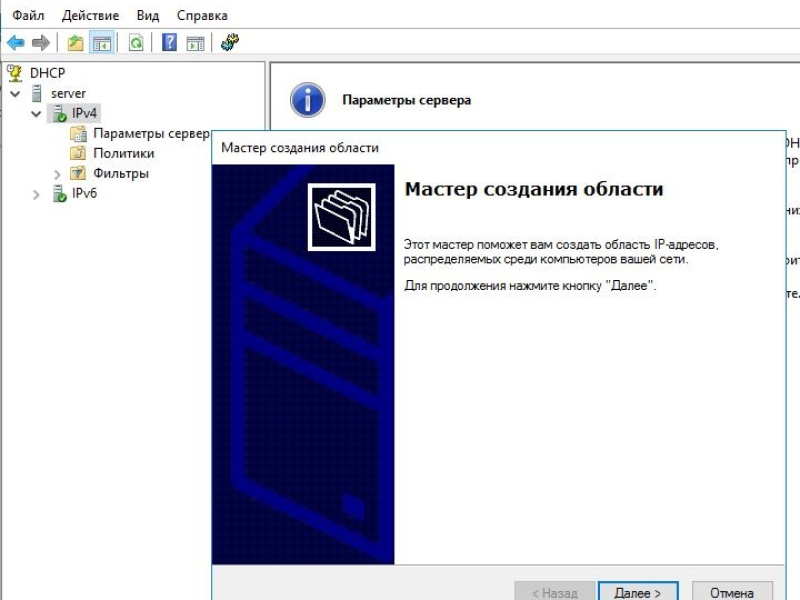Image resolution: width=800 pixels, height=600 pixels.
Task: Click the Параметры сервера heading in right pane
Action: click(407, 100)
